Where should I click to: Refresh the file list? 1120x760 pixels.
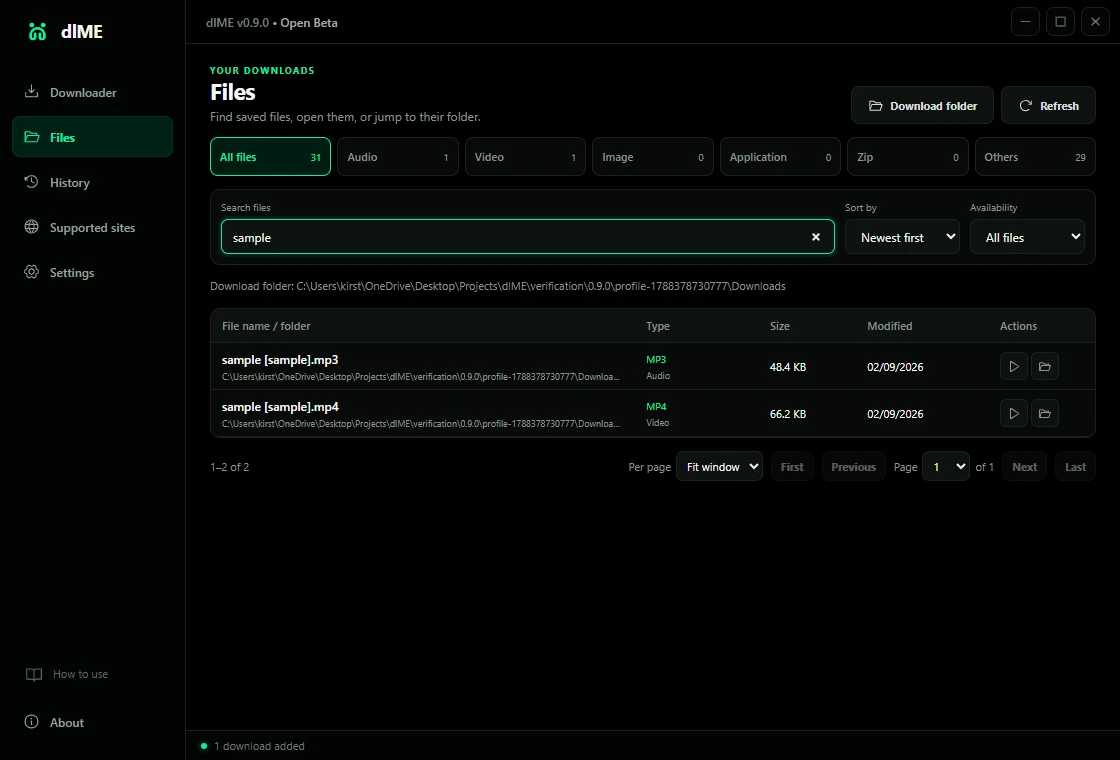tap(1048, 106)
